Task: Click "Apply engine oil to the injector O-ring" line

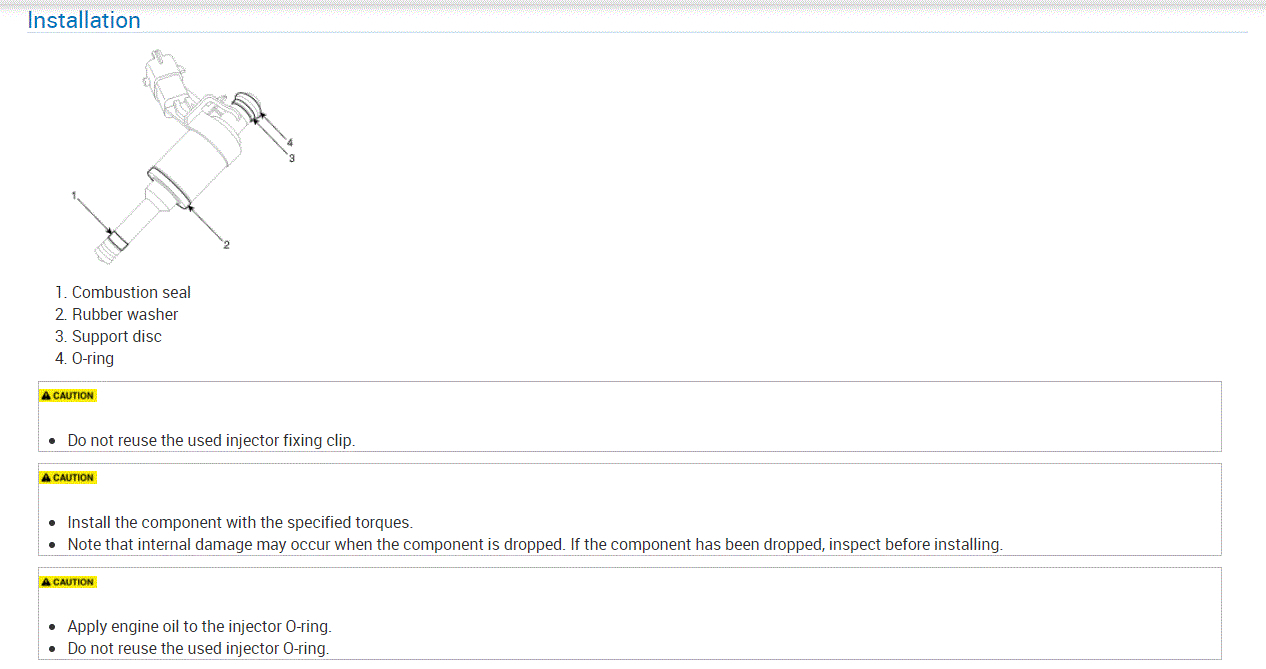Action: pyautogui.click(x=199, y=627)
